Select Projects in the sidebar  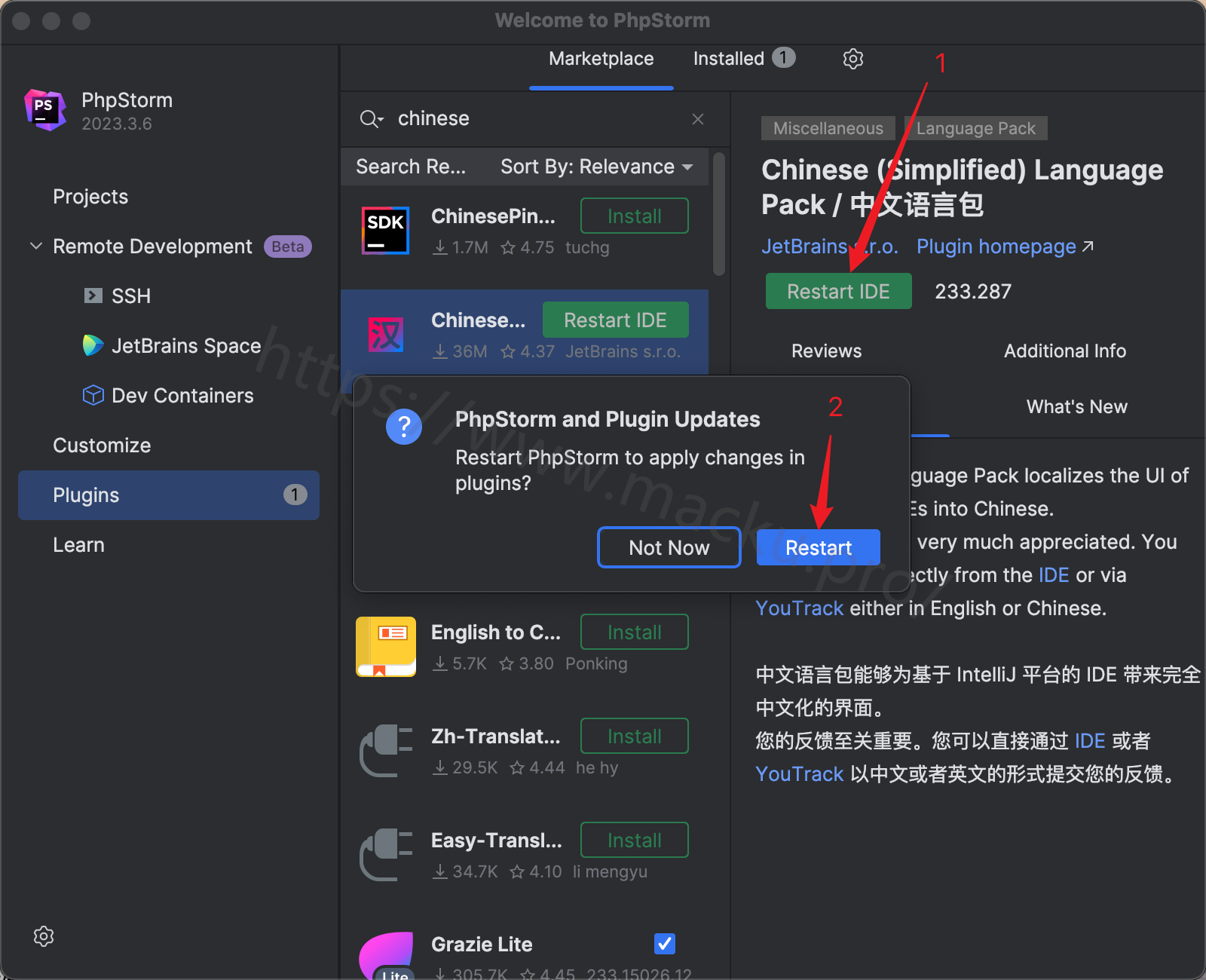(x=90, y=197)
